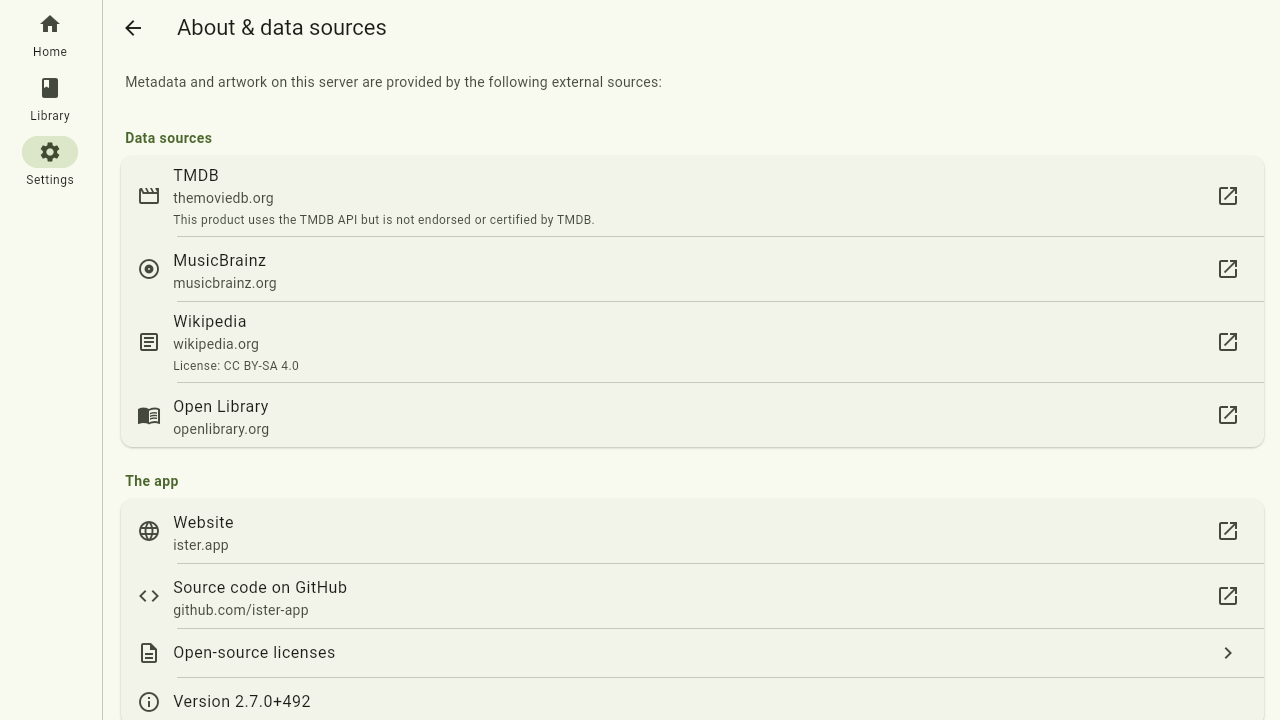Select Source code on GitHub title
Viewport: 1280px width, 720px height.
click(x=260, y=588)
